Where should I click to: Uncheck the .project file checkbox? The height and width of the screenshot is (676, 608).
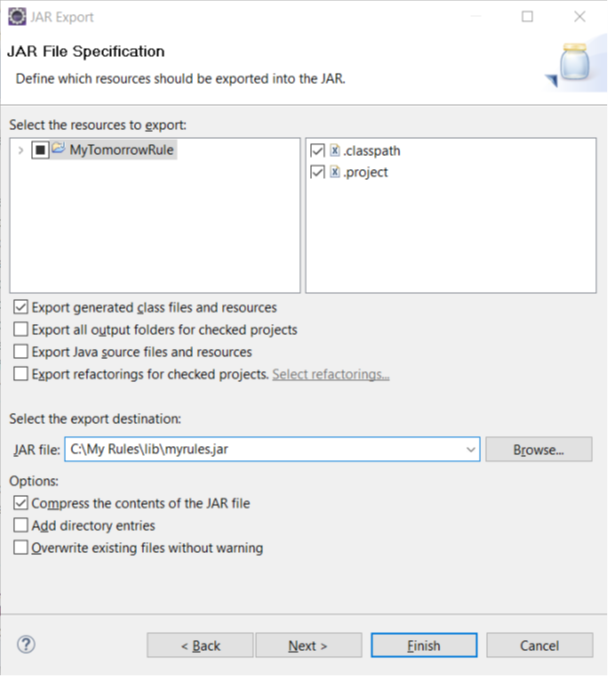pos(318,172)
